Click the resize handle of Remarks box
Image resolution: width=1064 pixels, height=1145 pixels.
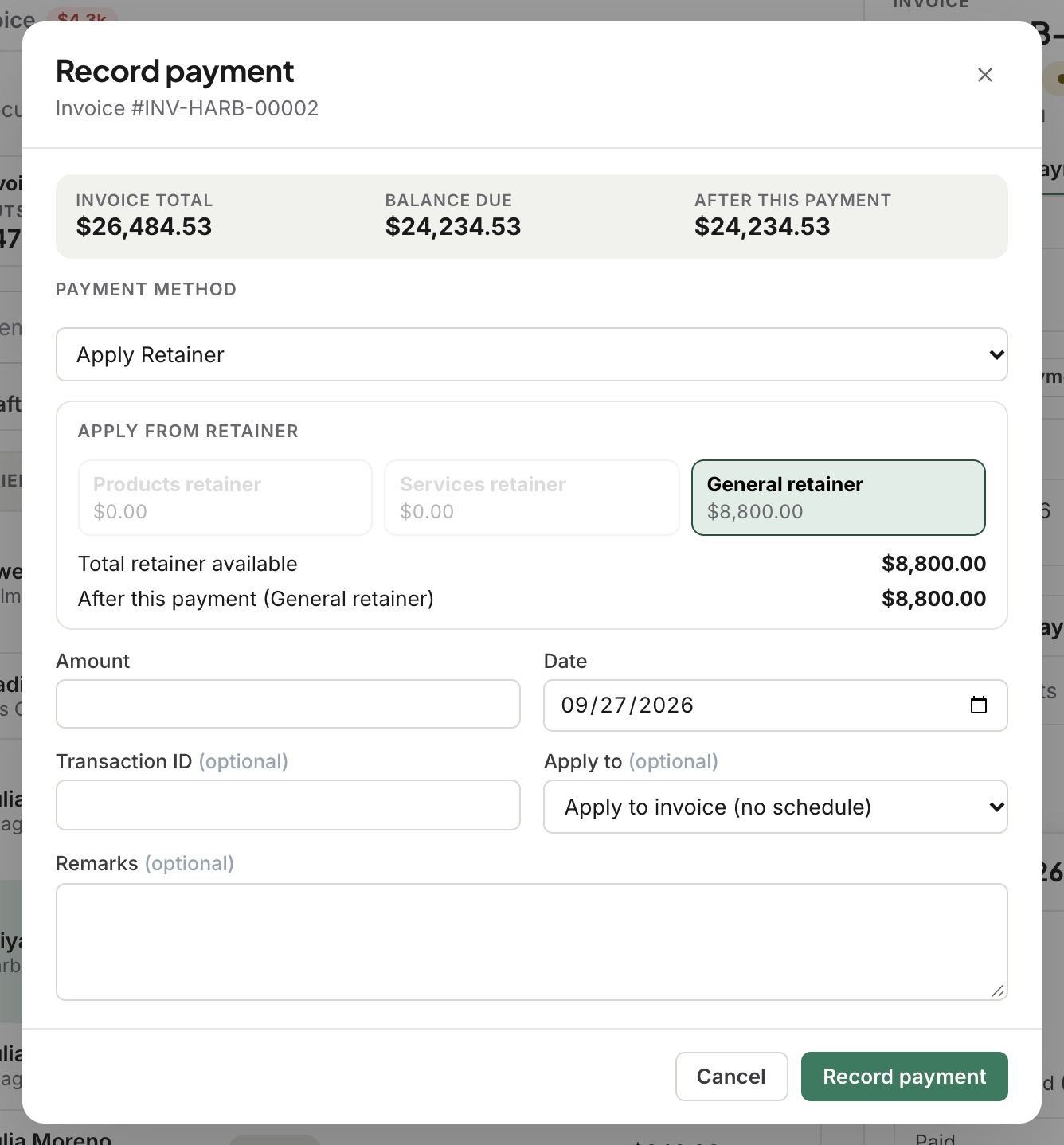tap(997, 990)
